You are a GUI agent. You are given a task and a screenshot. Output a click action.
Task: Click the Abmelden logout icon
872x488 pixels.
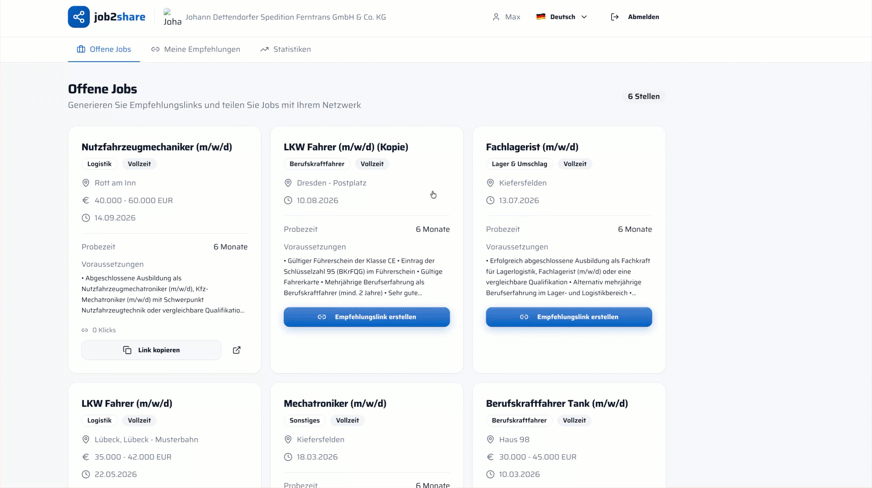(x=615, y=17)
